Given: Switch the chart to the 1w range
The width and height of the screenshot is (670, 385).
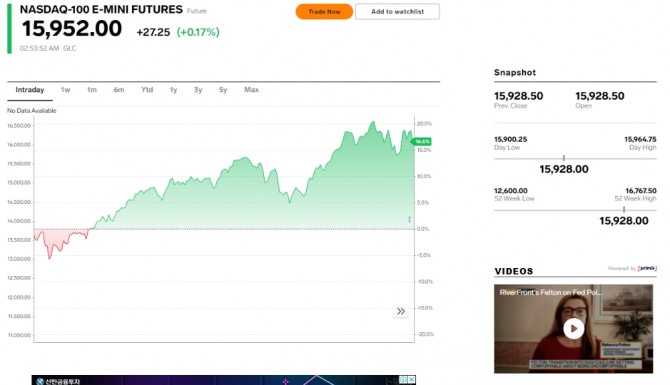Looking at the screenshot, I should (65, 90).
